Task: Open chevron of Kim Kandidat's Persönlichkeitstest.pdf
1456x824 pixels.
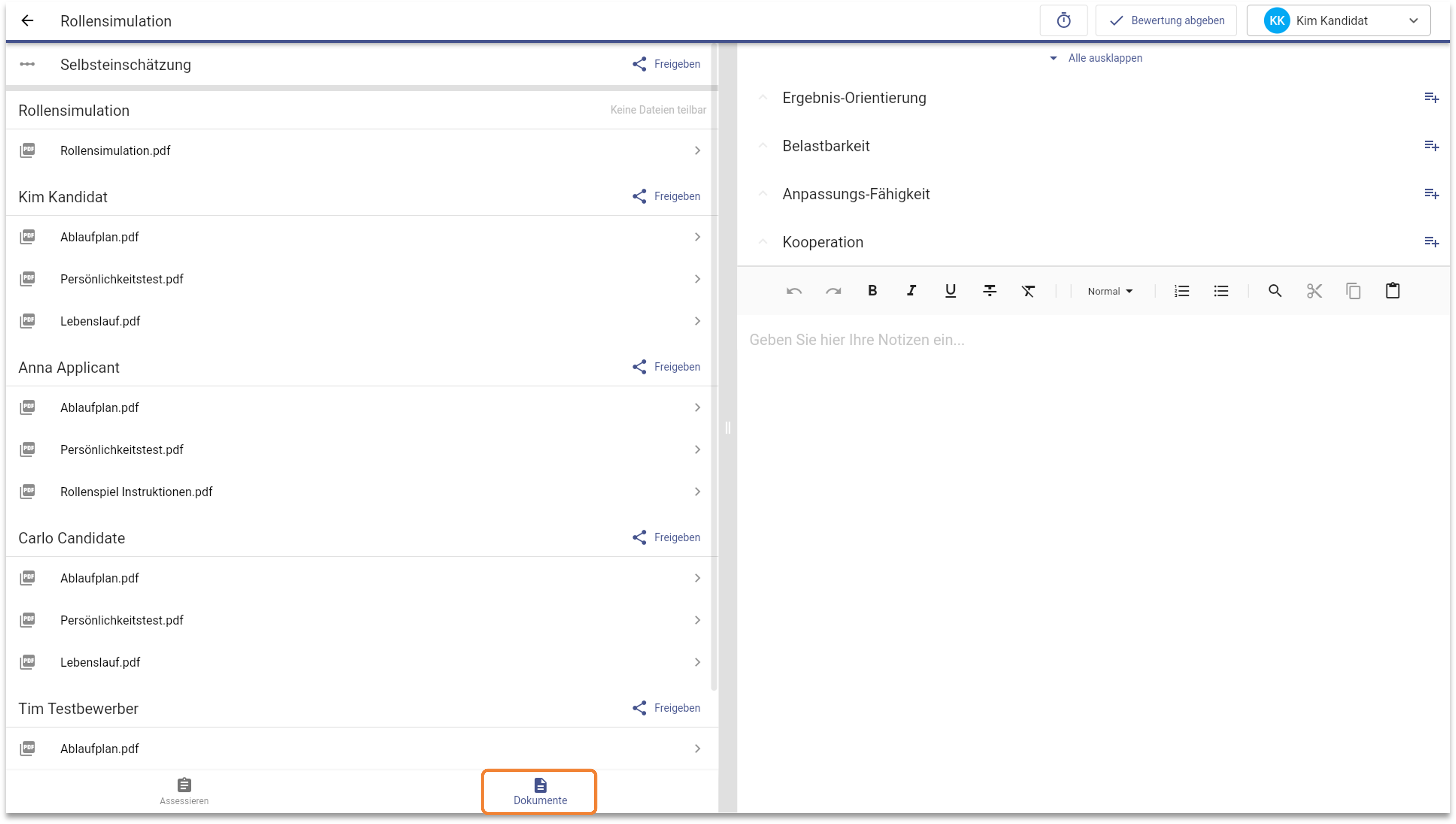Action: pyautogui.click(x=697, y=279)
